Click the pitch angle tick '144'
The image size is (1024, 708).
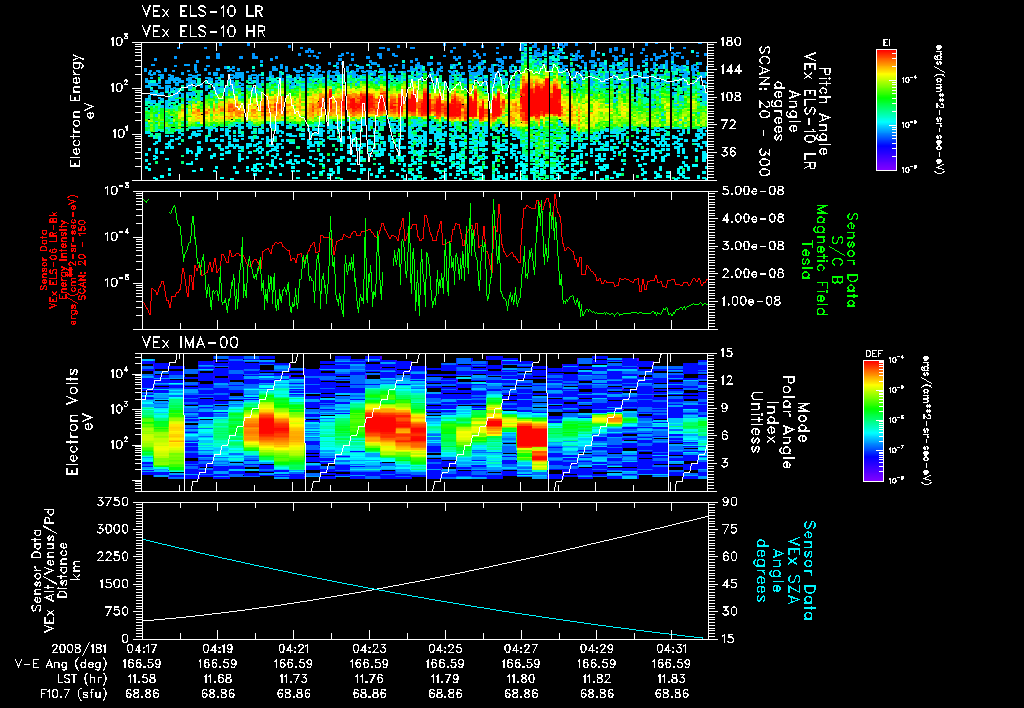coord(731,69)
